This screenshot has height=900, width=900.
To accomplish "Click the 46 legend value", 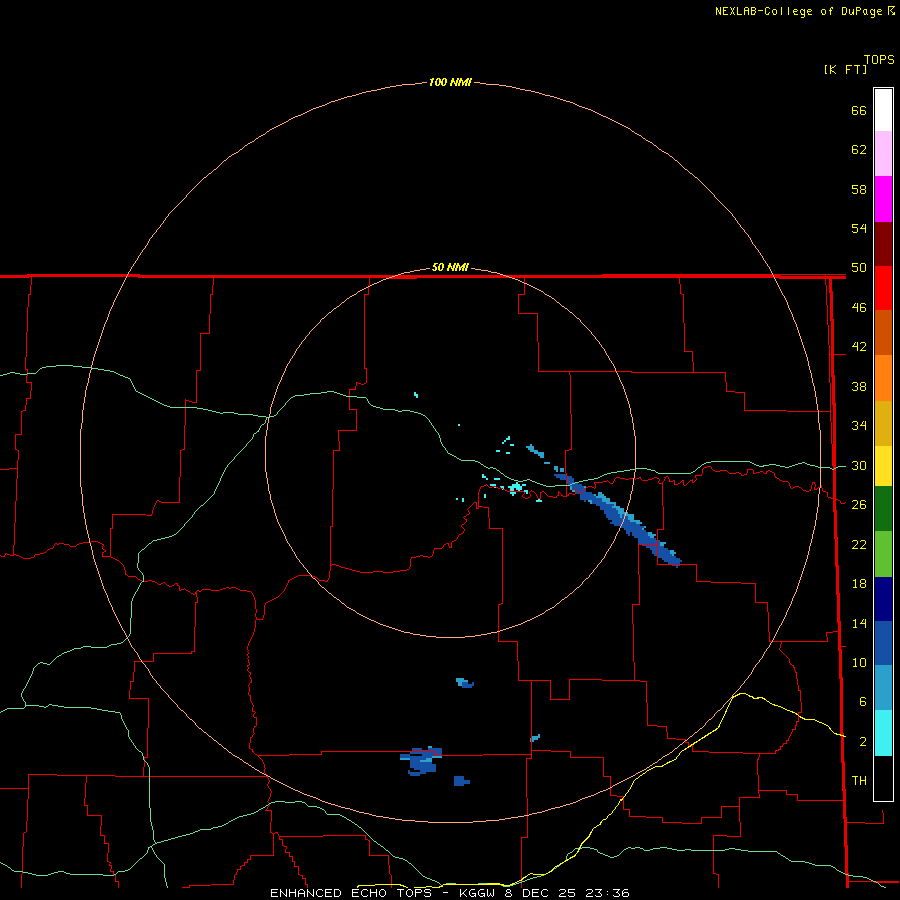I will click(x=859, y=307).
